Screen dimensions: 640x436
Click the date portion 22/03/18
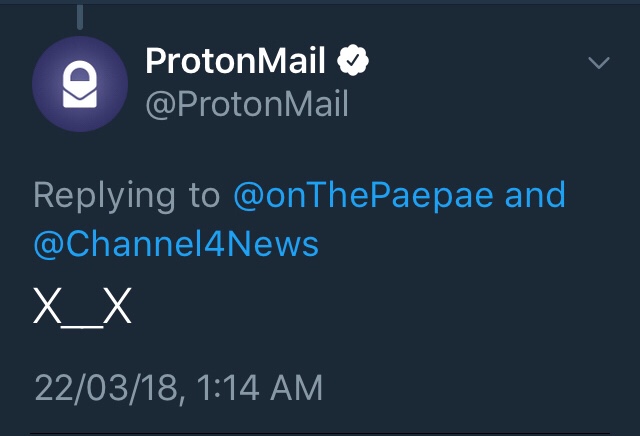click(x=106, y=388)
